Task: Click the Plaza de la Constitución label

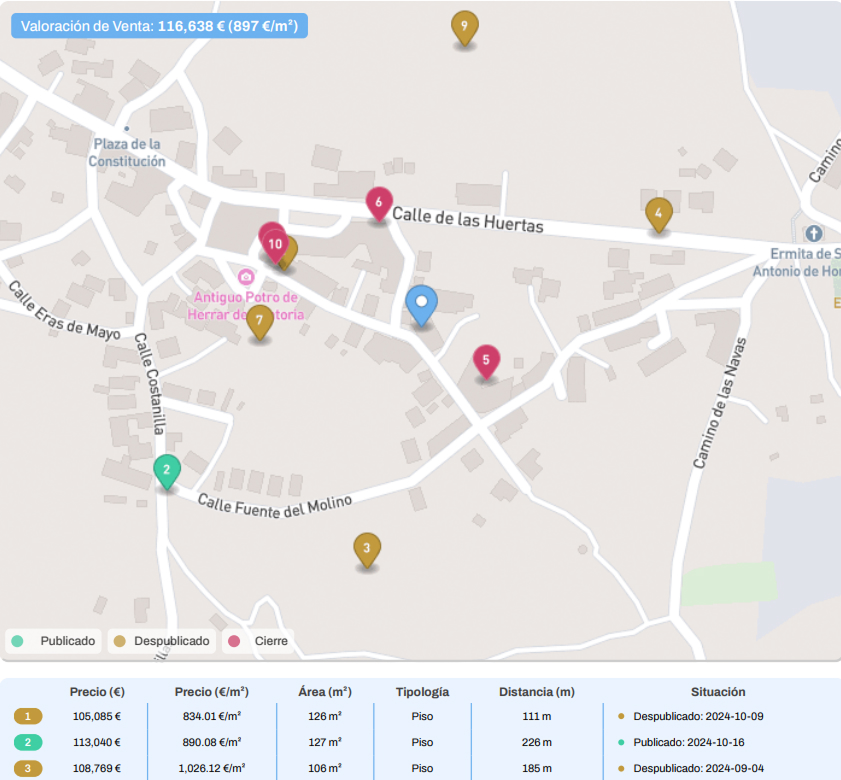Action: tap(127, 152)
